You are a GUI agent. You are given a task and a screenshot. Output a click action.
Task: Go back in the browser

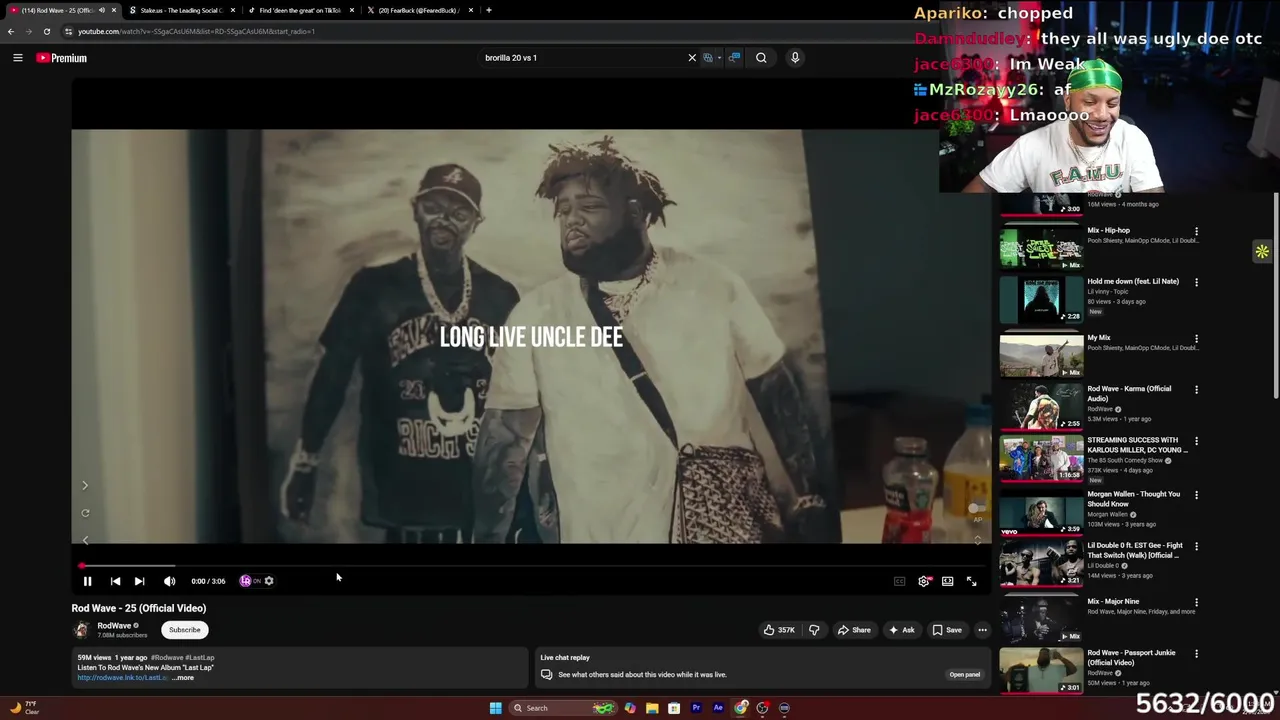click(x=11, y=31)
